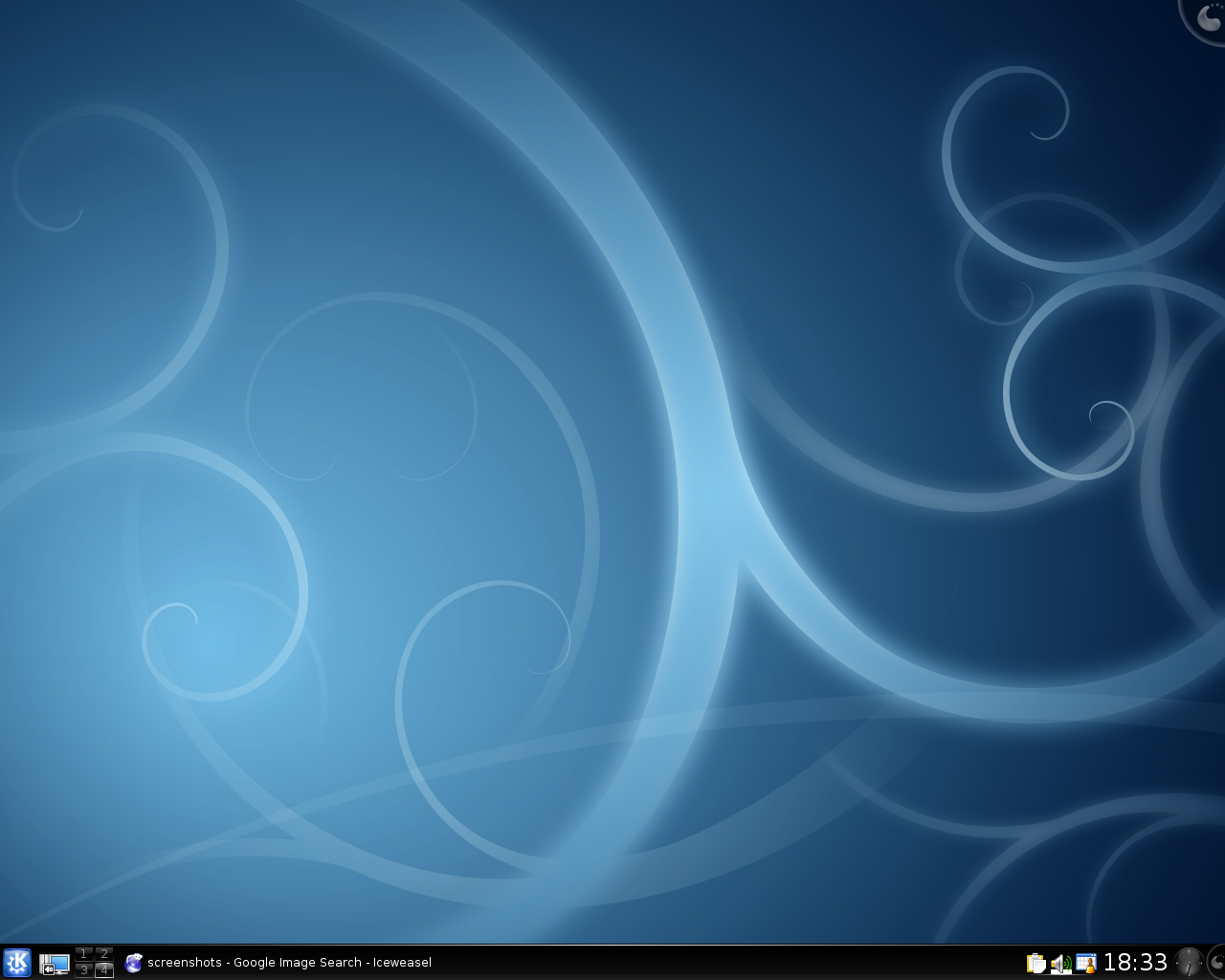Open the Klipper clipboard tray icon
Screen dimensions: 1225x980
point(1036,964)
